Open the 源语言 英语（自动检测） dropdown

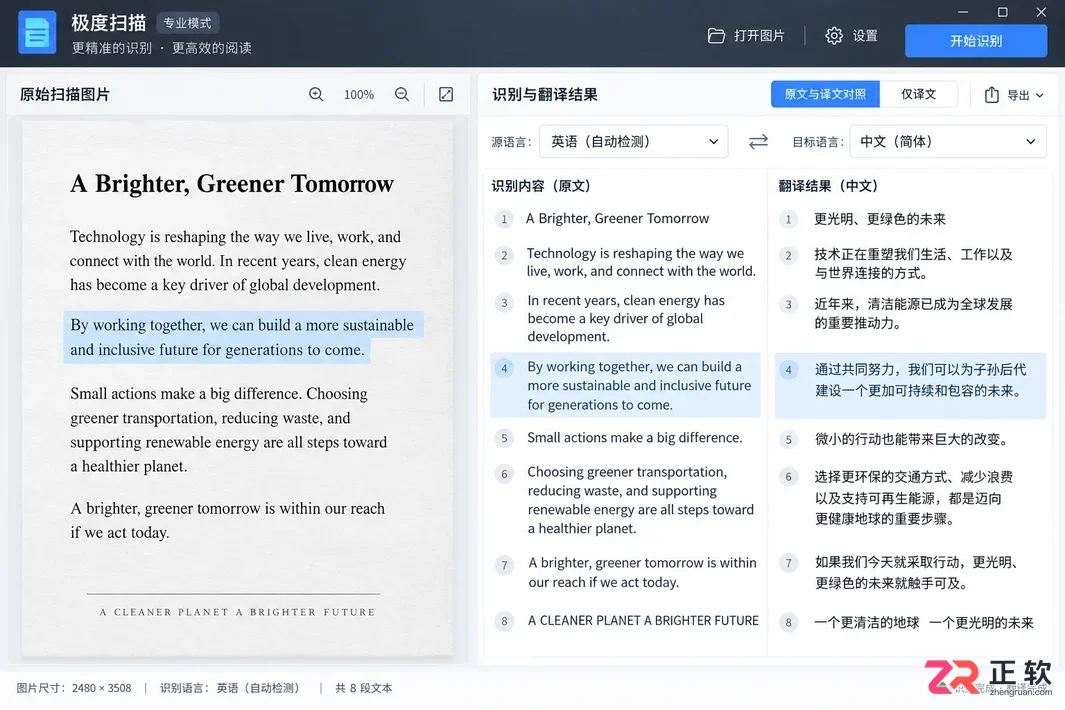coord(634,141)
